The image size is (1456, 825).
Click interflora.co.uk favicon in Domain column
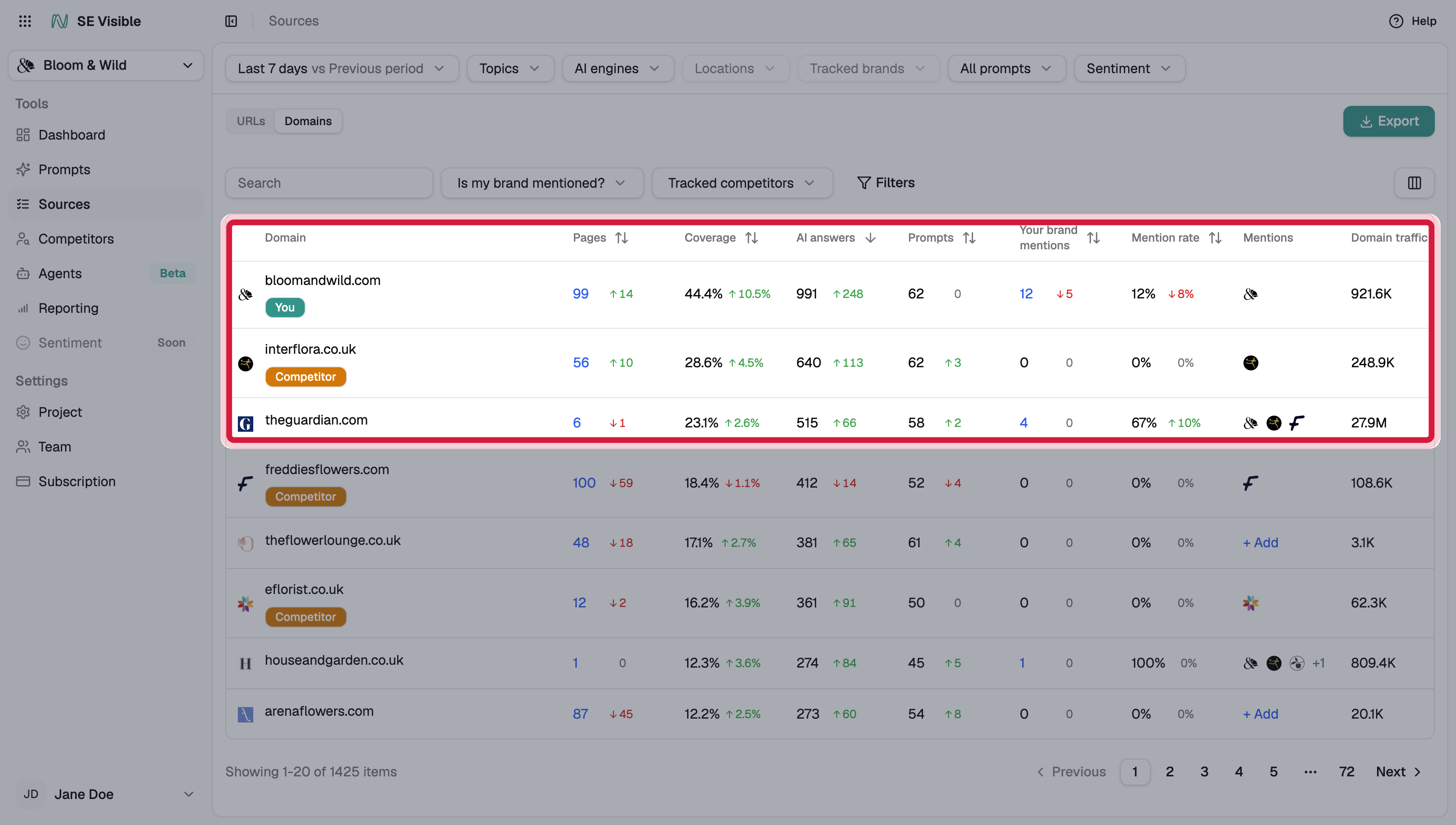pos(246,363)
